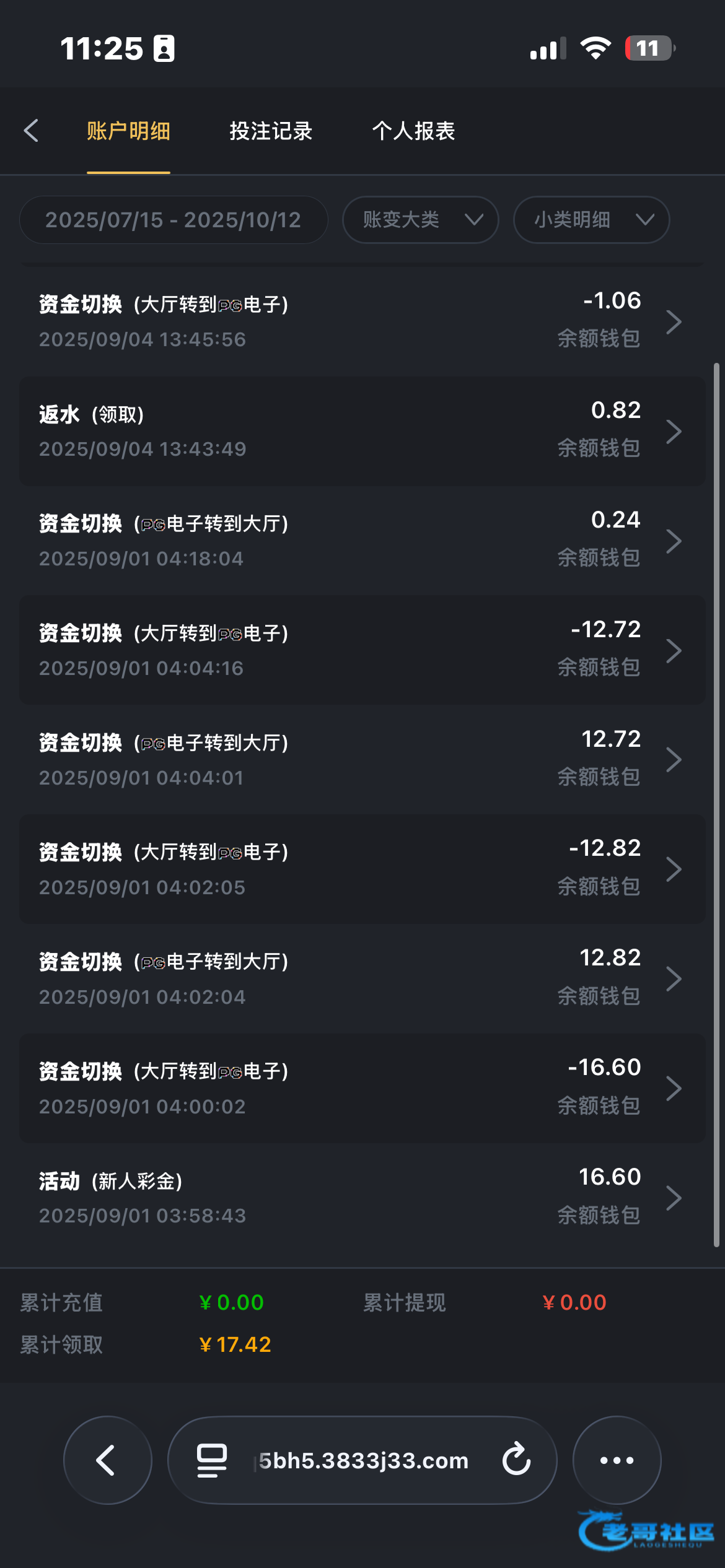Reload the page with the refresh icon
The width and height of the screenshot is (725, 1568).
[x=516, y=1460]
